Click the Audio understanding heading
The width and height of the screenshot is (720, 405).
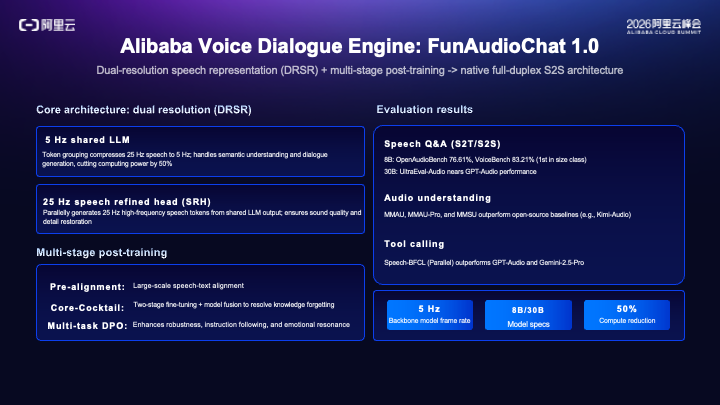tap(438, 198)
